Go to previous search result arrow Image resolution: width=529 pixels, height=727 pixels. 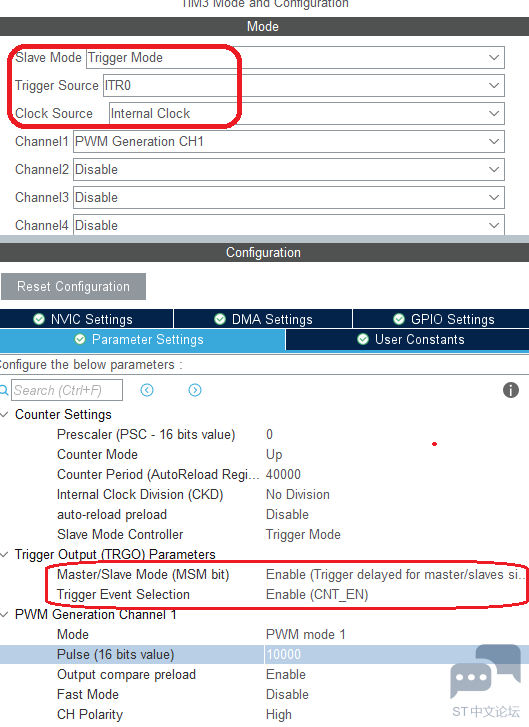click(x=147, y=390)
